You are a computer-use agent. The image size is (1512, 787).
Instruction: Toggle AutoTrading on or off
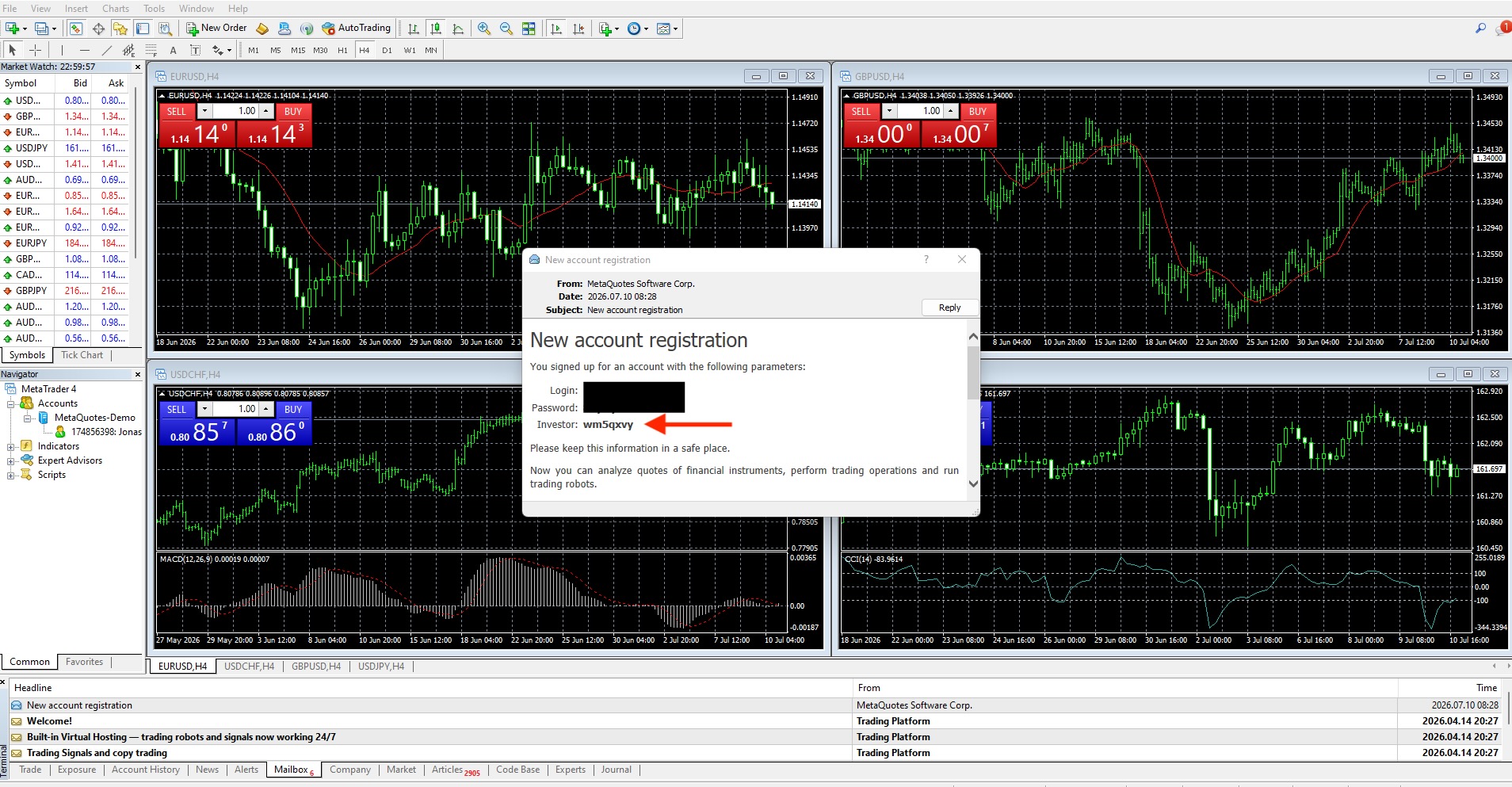[x=356, y=28]
